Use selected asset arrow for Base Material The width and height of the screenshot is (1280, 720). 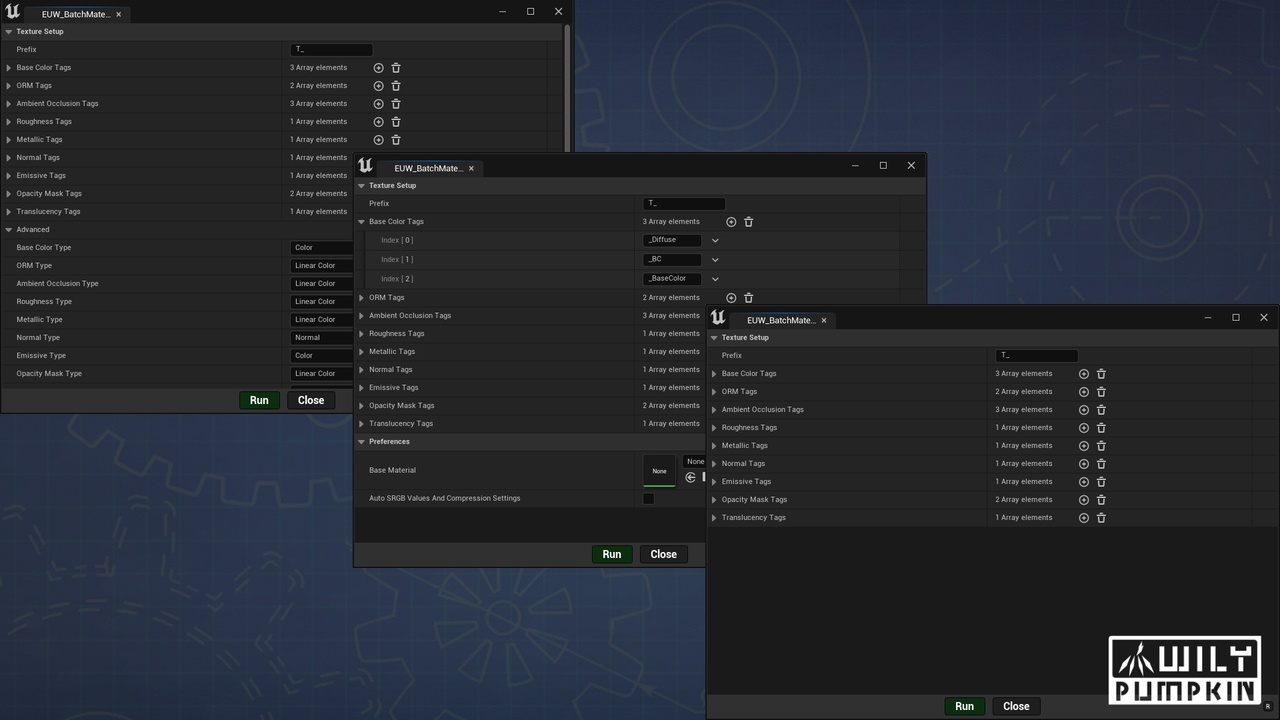click(690, 478)
